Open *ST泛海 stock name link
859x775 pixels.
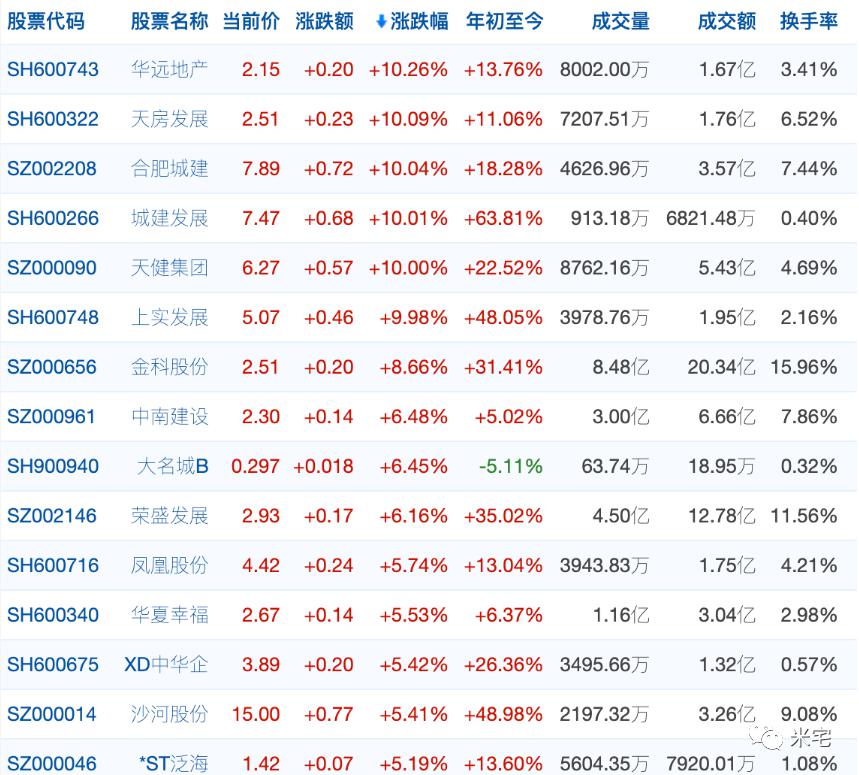(x=174, y=763)
